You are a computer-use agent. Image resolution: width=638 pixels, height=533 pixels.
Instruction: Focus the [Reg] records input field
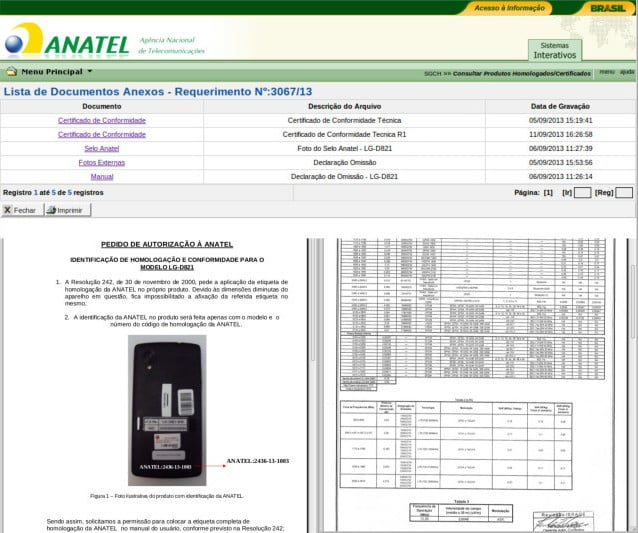coord(623,192)
